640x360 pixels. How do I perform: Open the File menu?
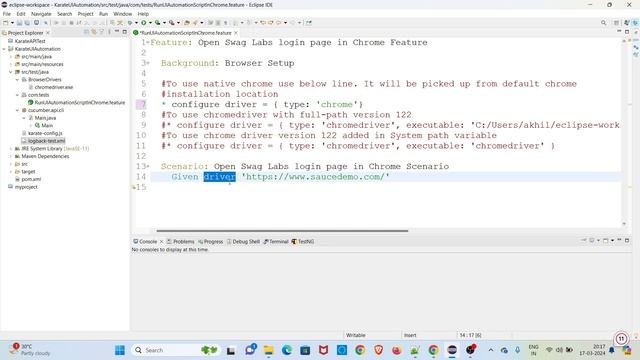click(x=7, y=14)
